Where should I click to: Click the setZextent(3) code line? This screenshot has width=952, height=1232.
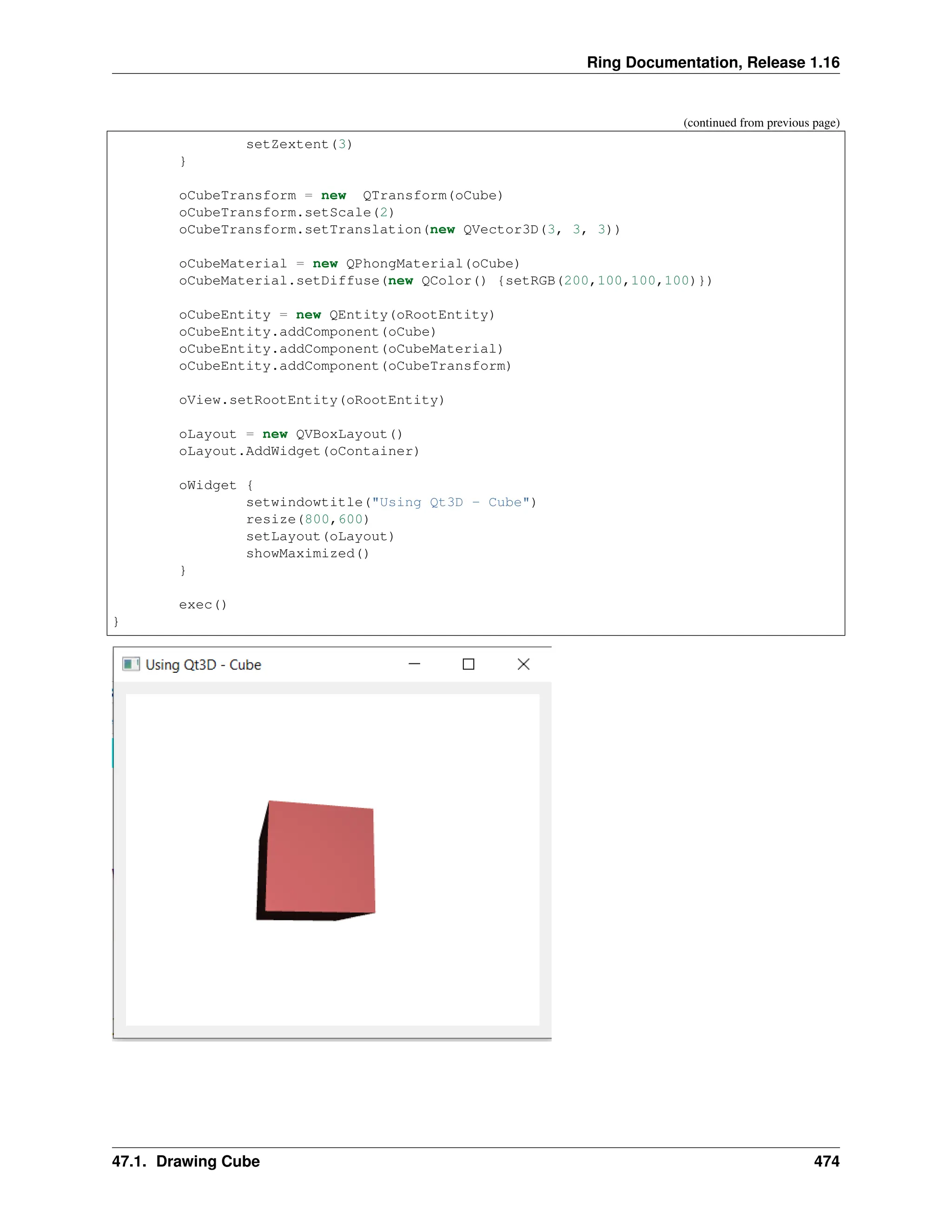coord(299,145)
